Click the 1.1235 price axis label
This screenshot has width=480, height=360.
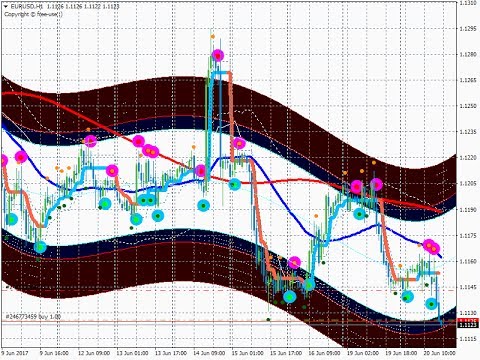click(x=468, y=132)
